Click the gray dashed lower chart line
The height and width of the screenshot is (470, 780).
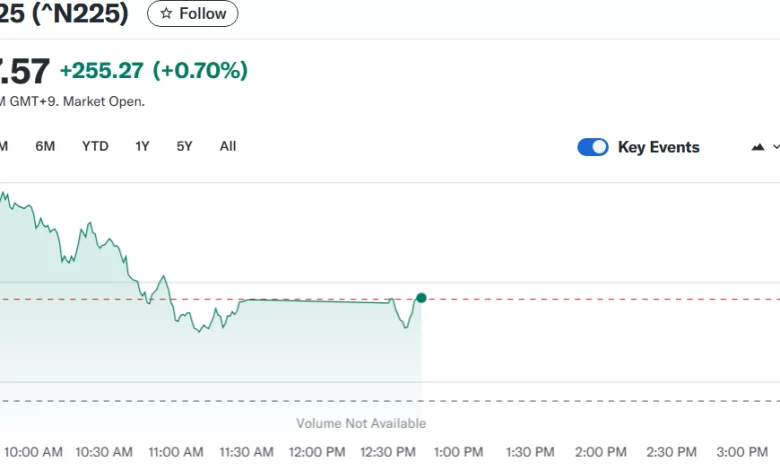[x=600, y=401]
